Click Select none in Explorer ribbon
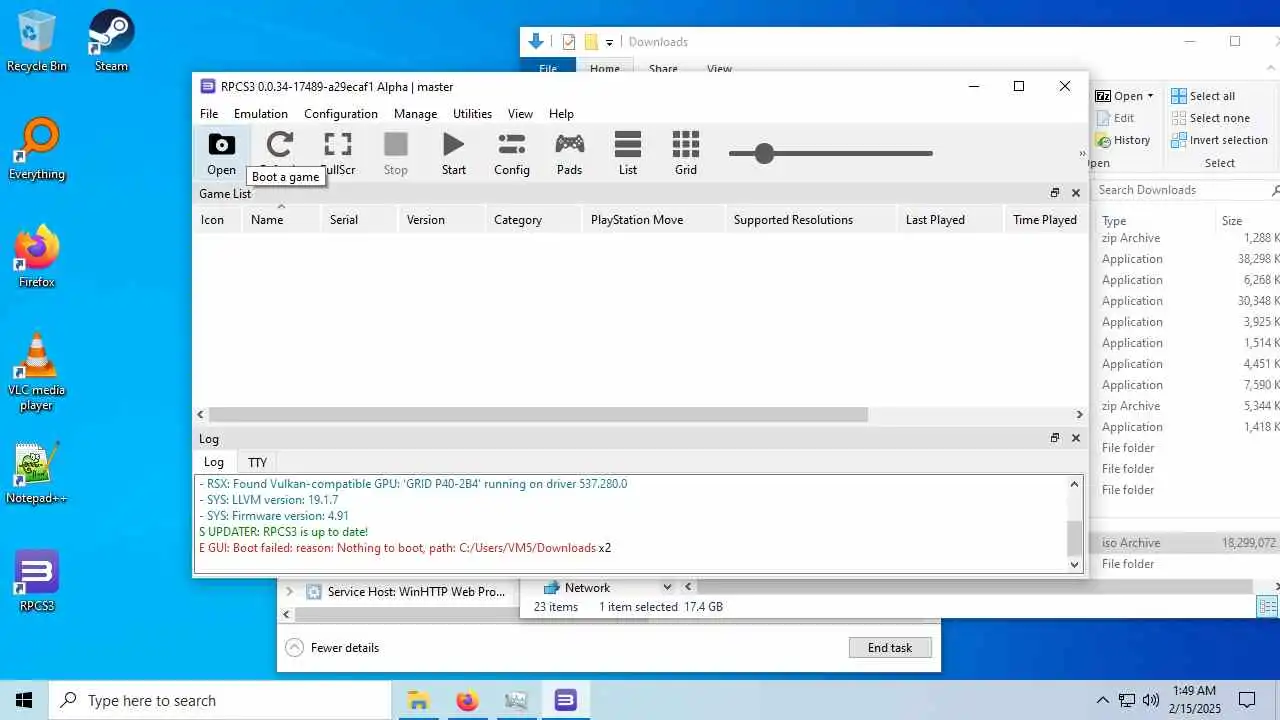This screenshot has height=720, width=1280. [x=1209, y=118]
